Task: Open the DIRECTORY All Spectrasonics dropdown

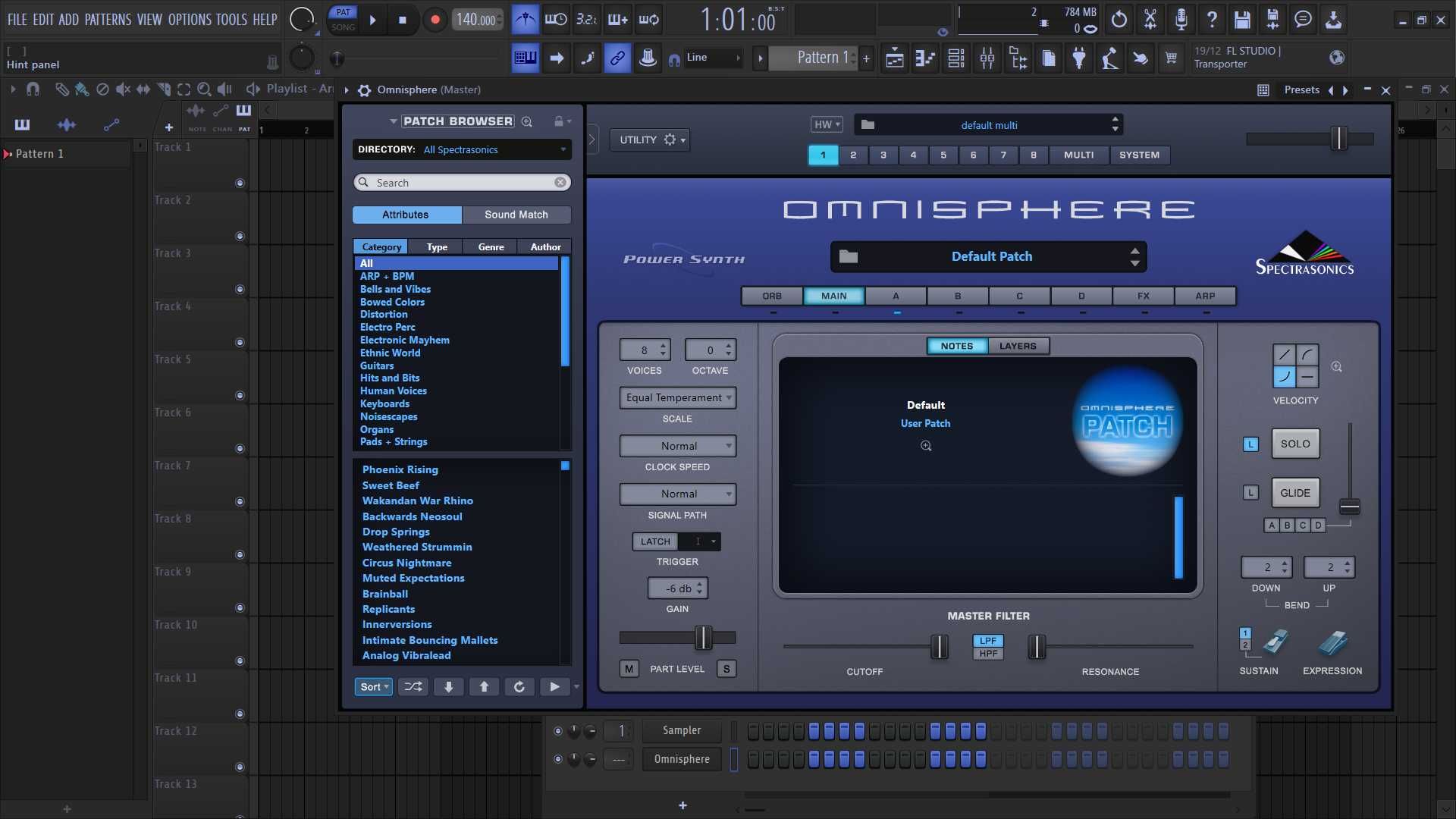Action: pos(462,149)
